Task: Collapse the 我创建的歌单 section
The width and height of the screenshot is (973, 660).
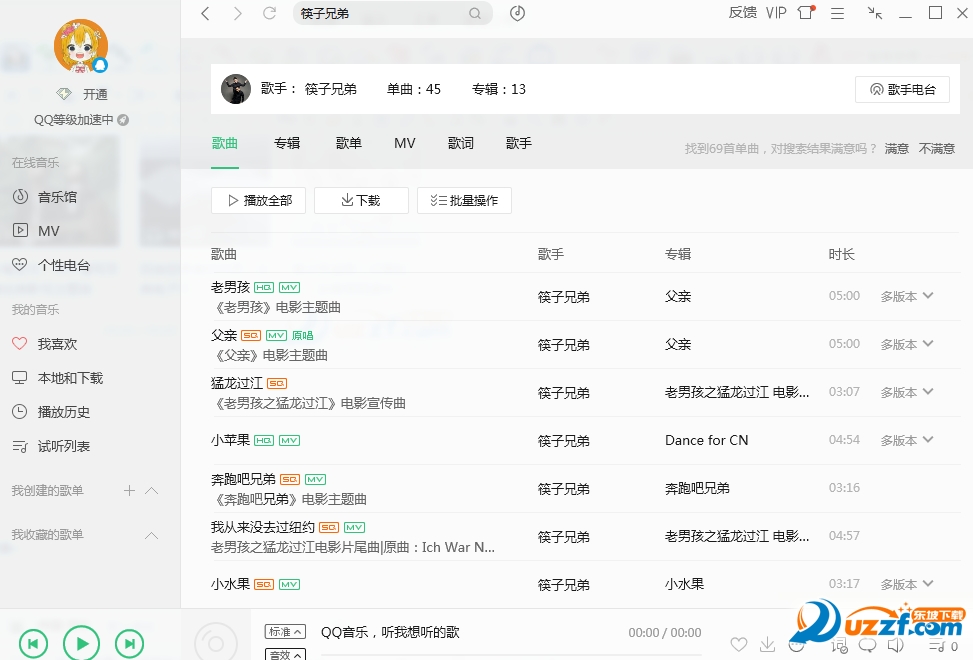Action: [x=151, y=490]
